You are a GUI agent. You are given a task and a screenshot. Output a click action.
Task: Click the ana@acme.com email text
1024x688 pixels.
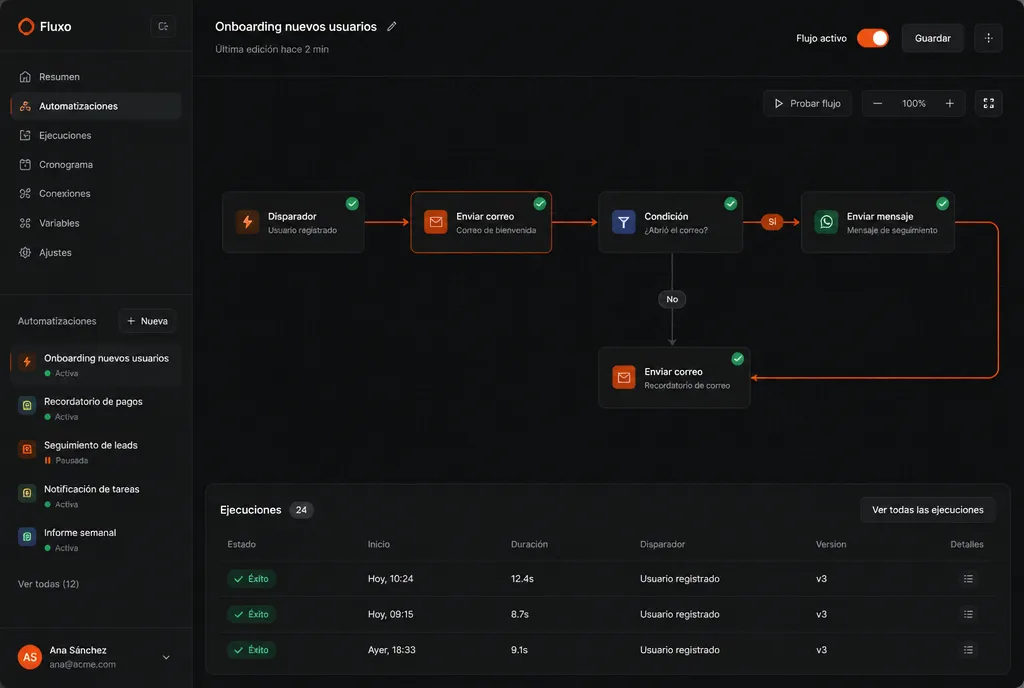[83, 665]
